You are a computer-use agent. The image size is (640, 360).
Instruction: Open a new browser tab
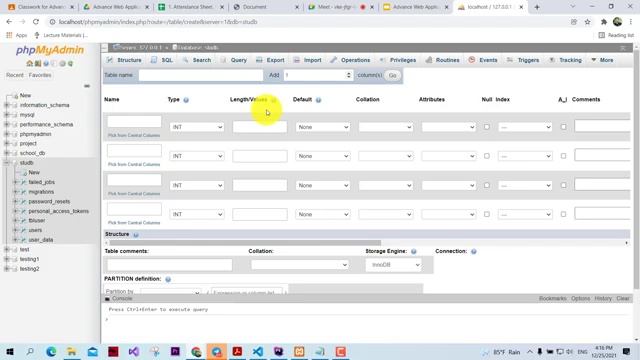[x=537, y=7]
